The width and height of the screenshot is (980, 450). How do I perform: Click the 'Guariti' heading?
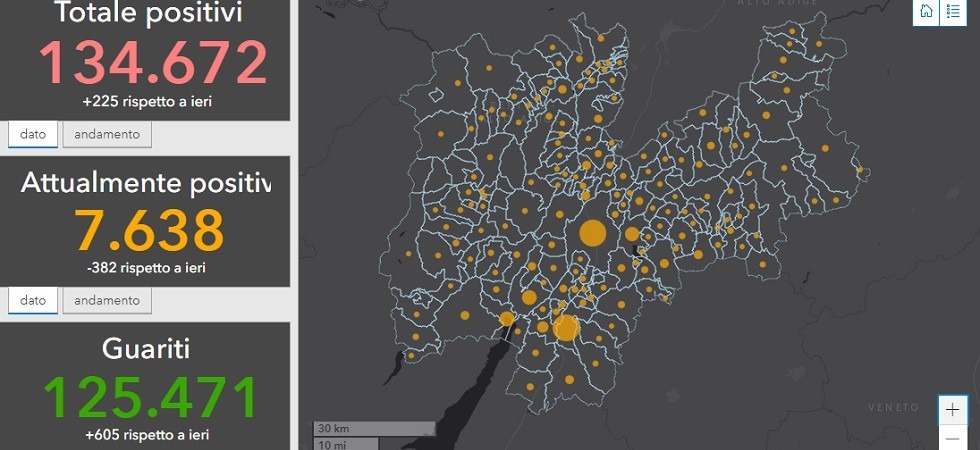146,349
